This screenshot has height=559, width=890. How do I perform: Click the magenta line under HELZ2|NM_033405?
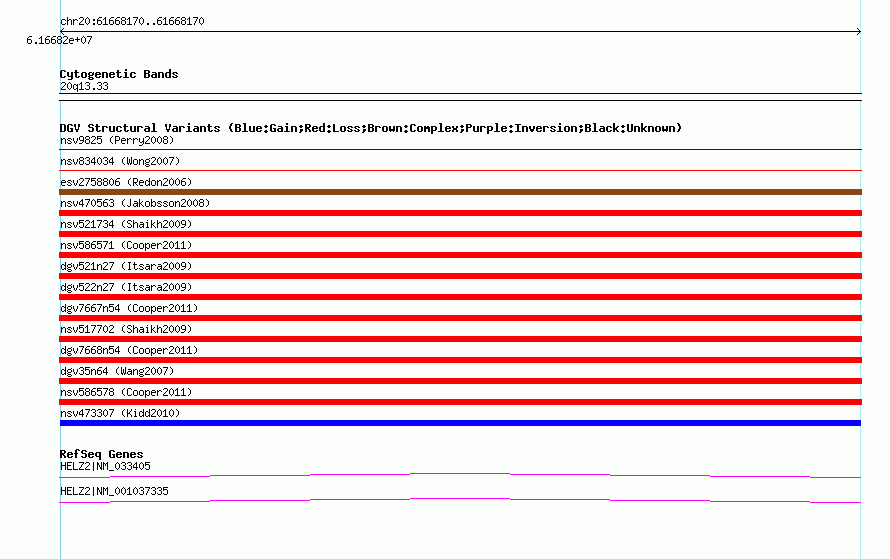460,476
